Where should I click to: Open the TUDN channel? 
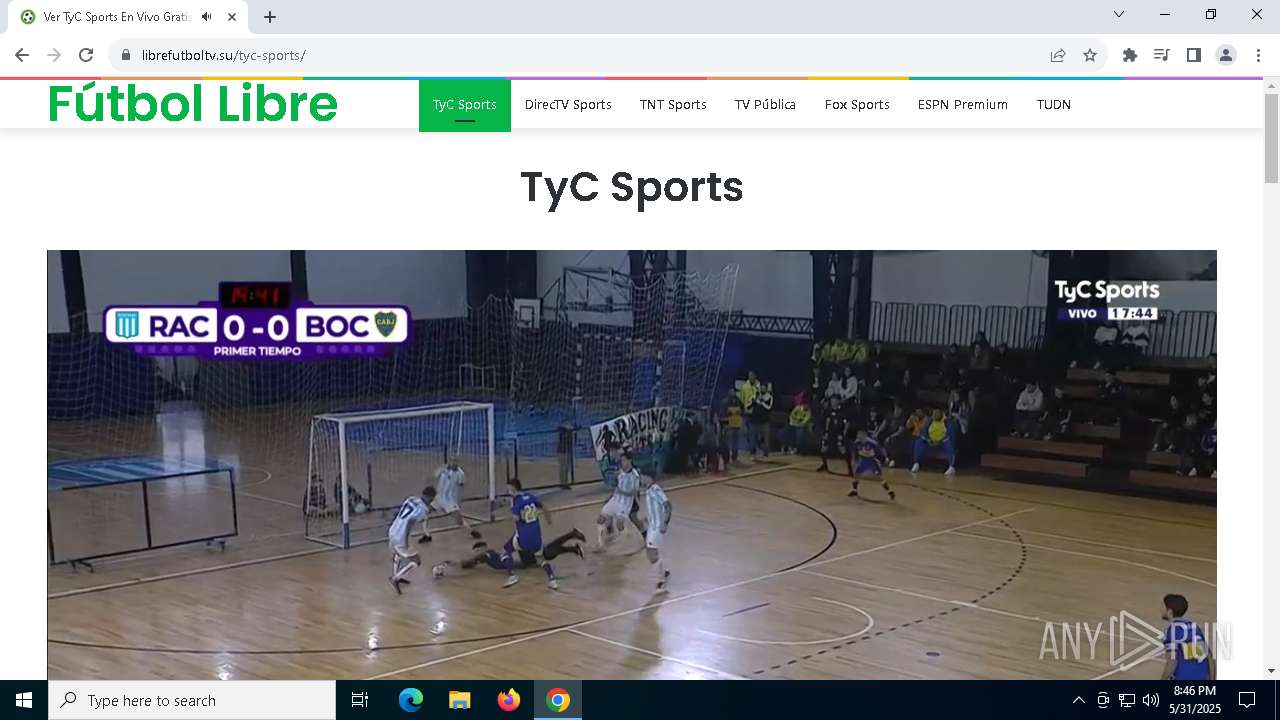pyautogui.click(x=1054, y=104)
